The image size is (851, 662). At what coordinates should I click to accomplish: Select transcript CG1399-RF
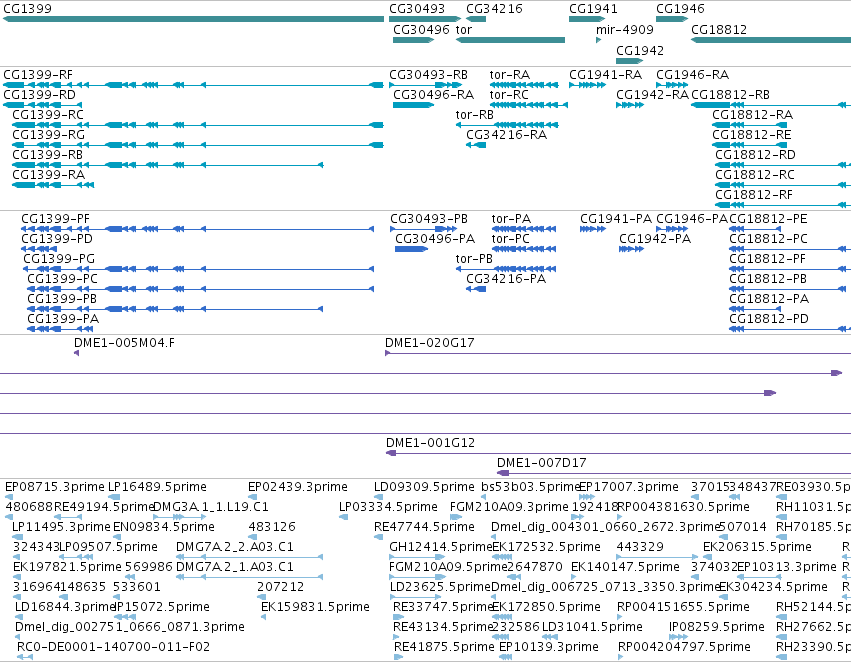tap(193, 85)
